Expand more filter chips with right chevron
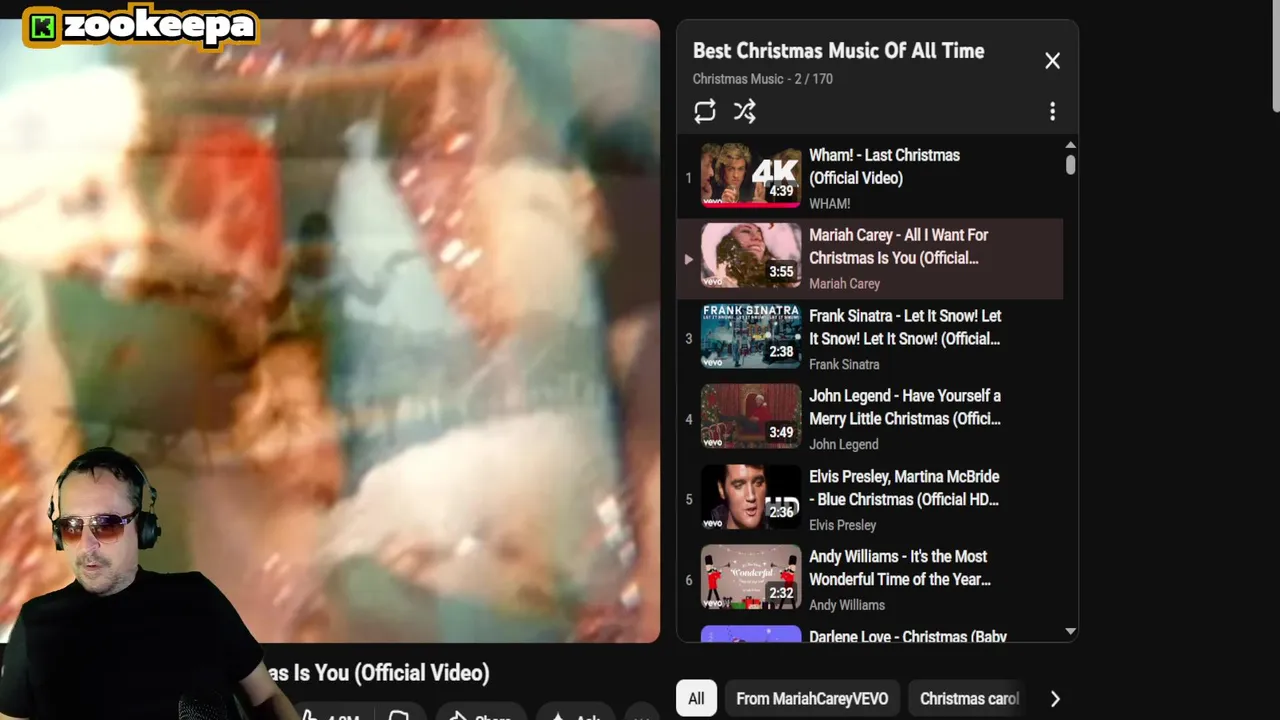 [1055, 699]
